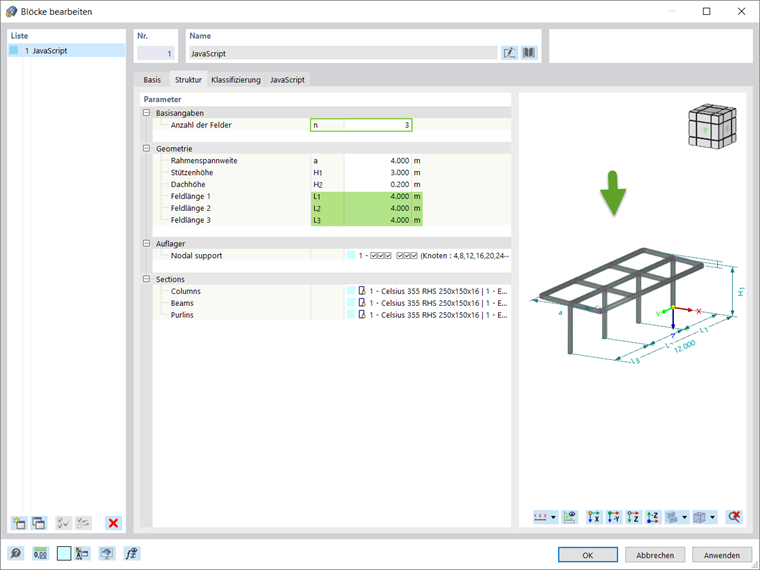Set view in -Y direction
760x570 pixels.
tap(614, 517)
